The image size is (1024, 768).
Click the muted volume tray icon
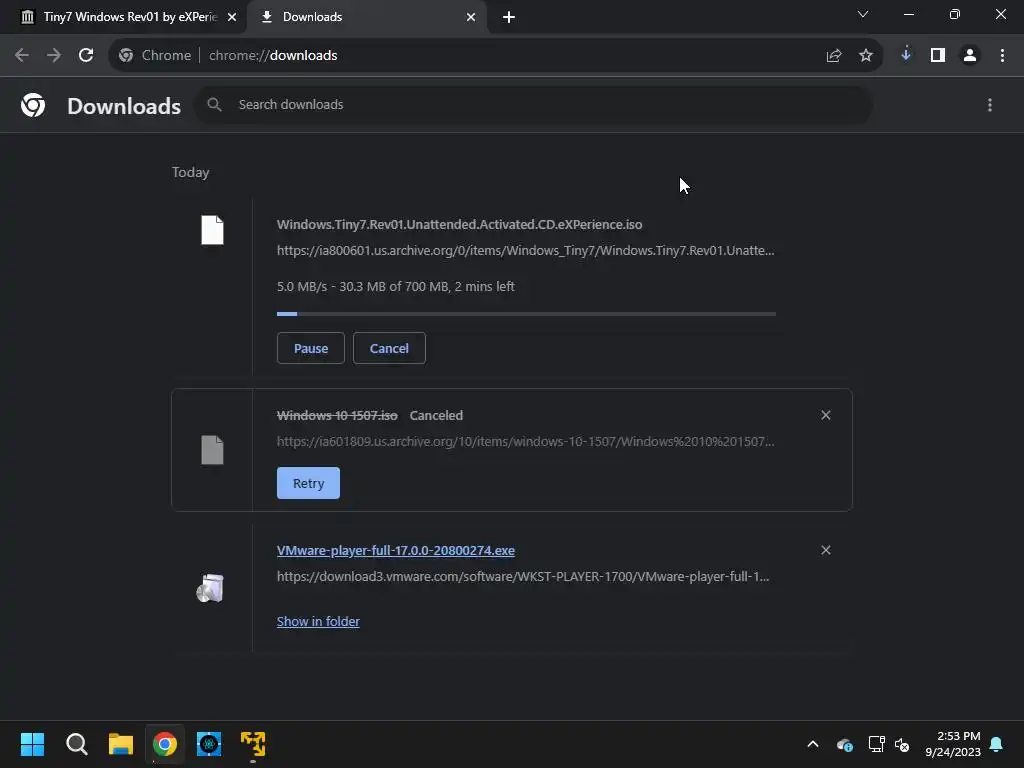pyautogui.click(x=903, y=744)
